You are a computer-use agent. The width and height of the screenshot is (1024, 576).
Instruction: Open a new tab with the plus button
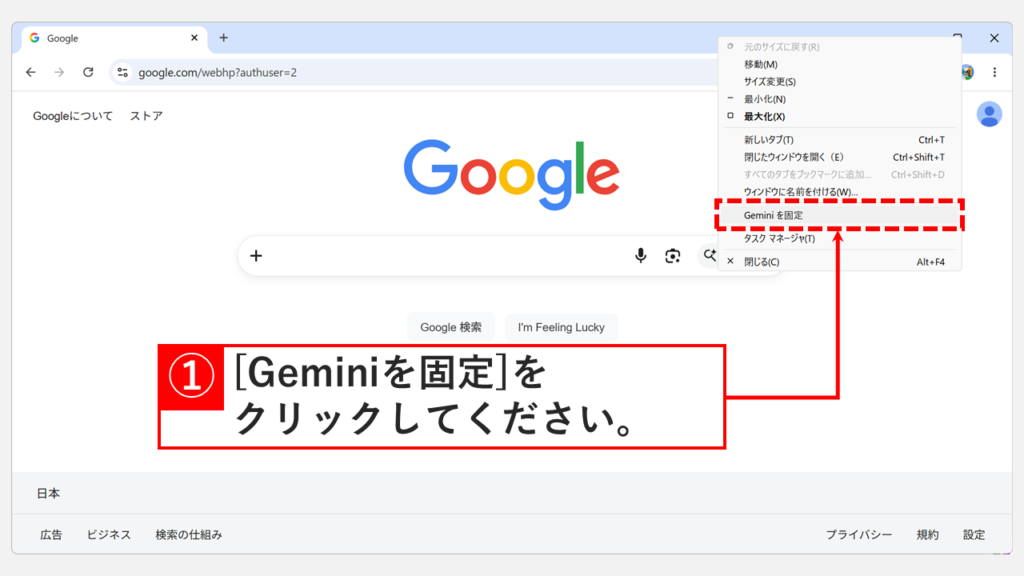coord(223,38)
